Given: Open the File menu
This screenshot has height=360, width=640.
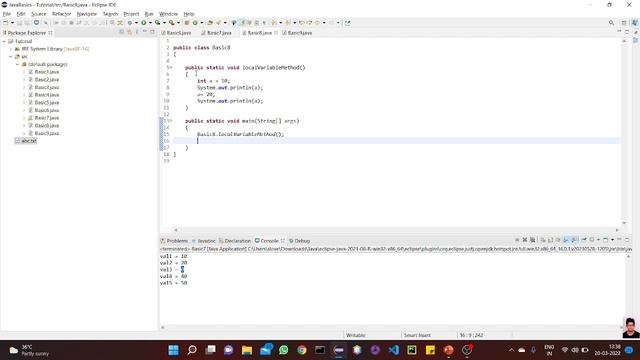Looking at the screenshot, I should (x=7, y=14).
